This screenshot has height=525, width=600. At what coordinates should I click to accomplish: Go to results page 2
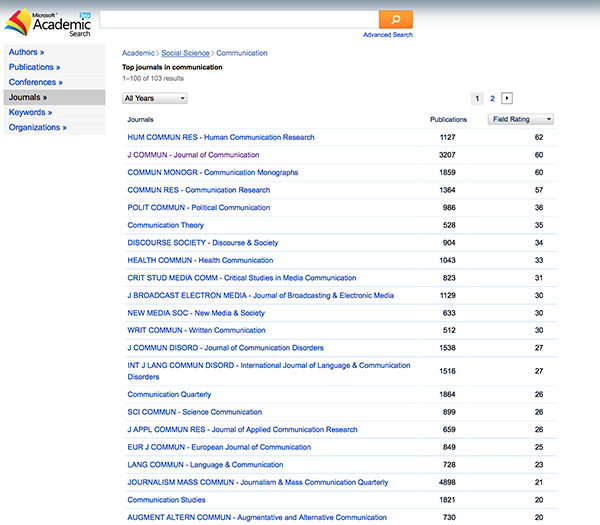(492, 99)
